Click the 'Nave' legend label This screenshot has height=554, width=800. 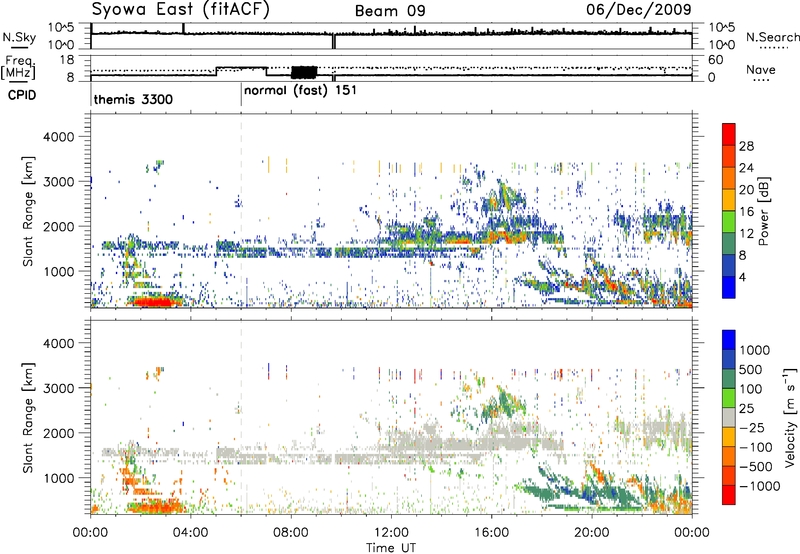[761, 70]
